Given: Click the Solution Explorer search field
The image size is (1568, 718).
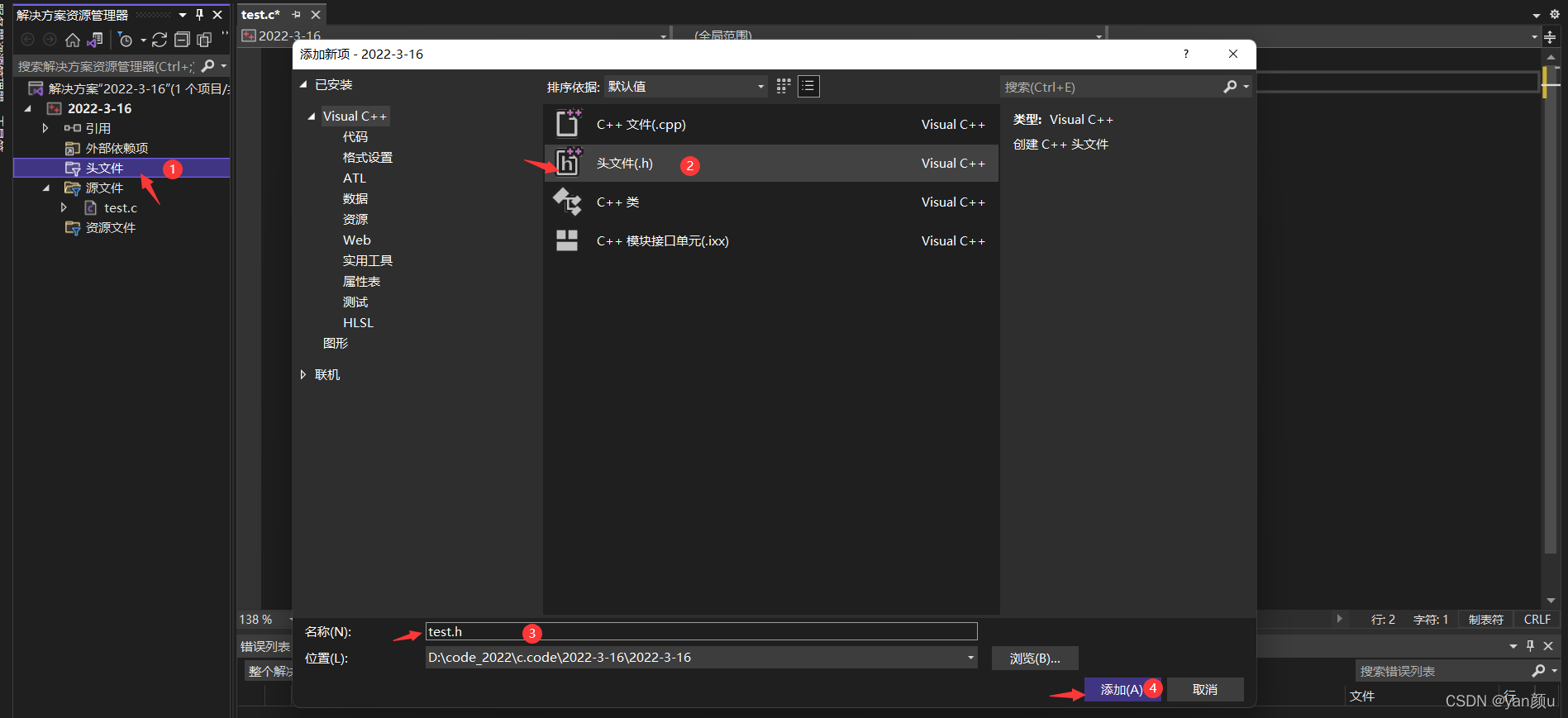Looking at the screenshot, I should click(107, 66).
